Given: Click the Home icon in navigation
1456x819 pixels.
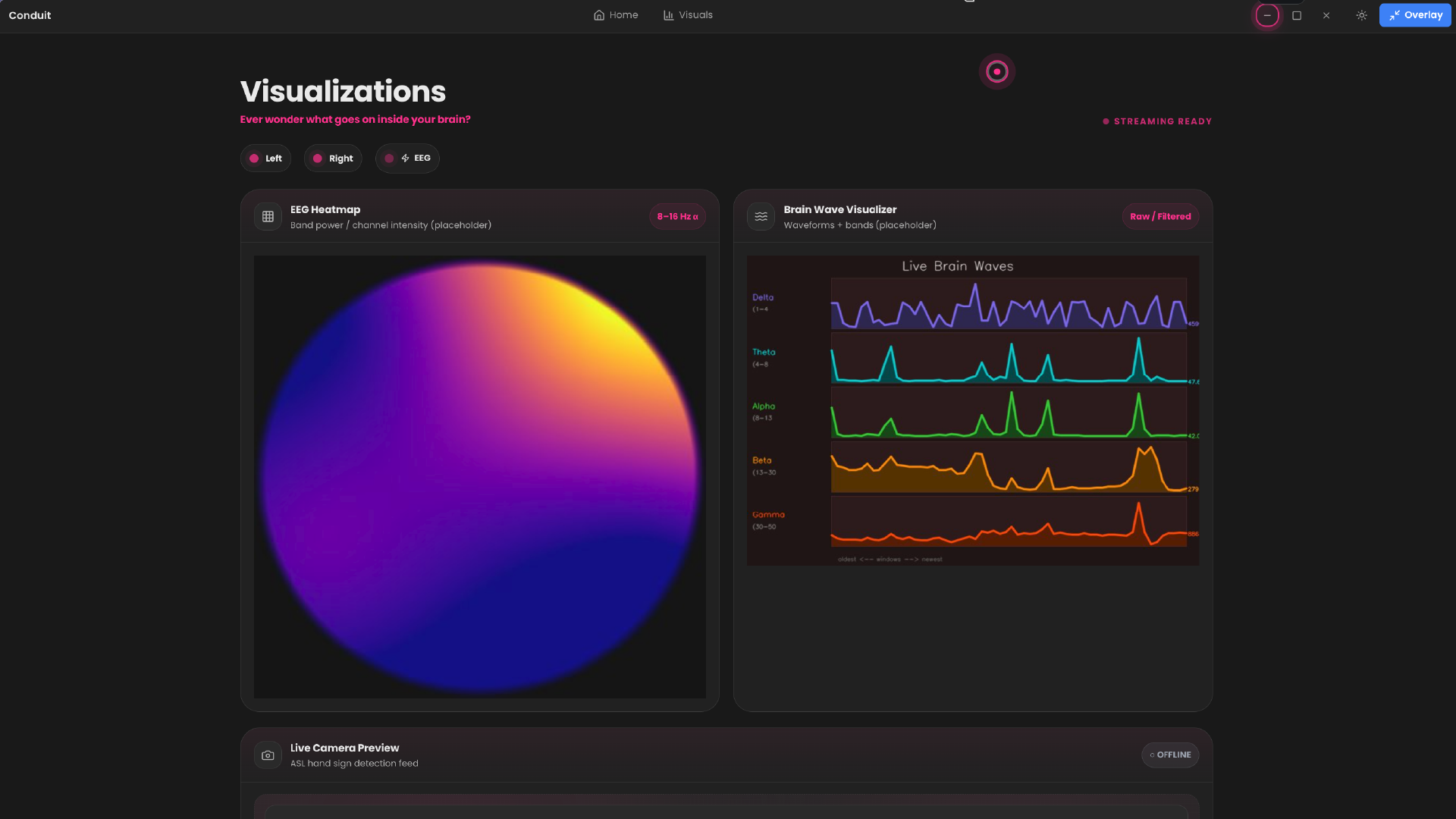Looking at the screenshot, I should (599, 15).
